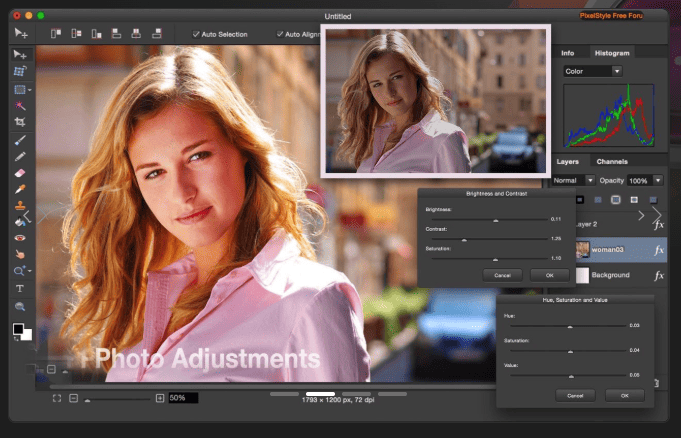
Task: Select the Red Eye removal tool
Action: 20,238
